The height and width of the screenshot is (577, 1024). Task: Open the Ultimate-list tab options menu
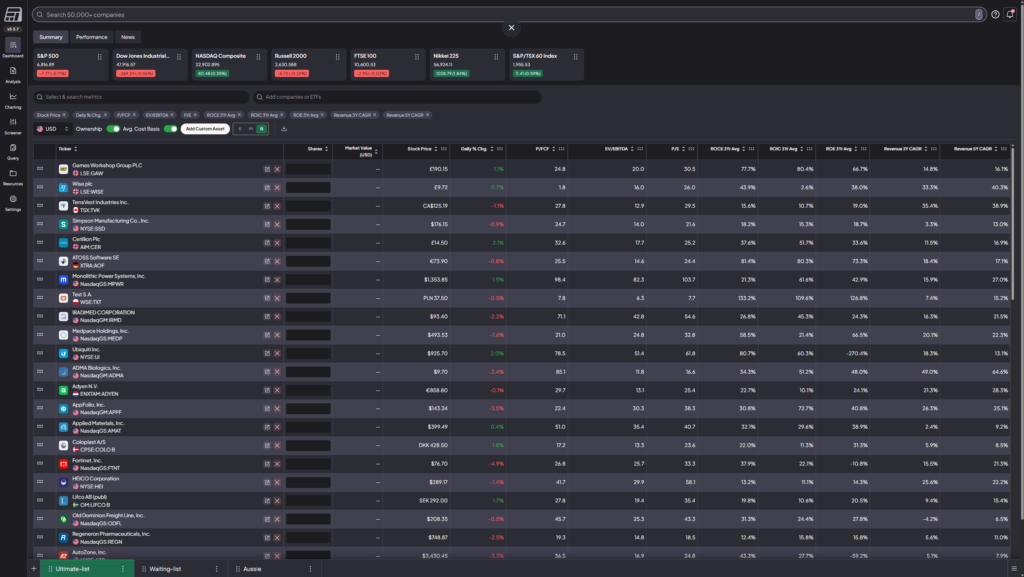pyautogui.click(x=123, y=569)
